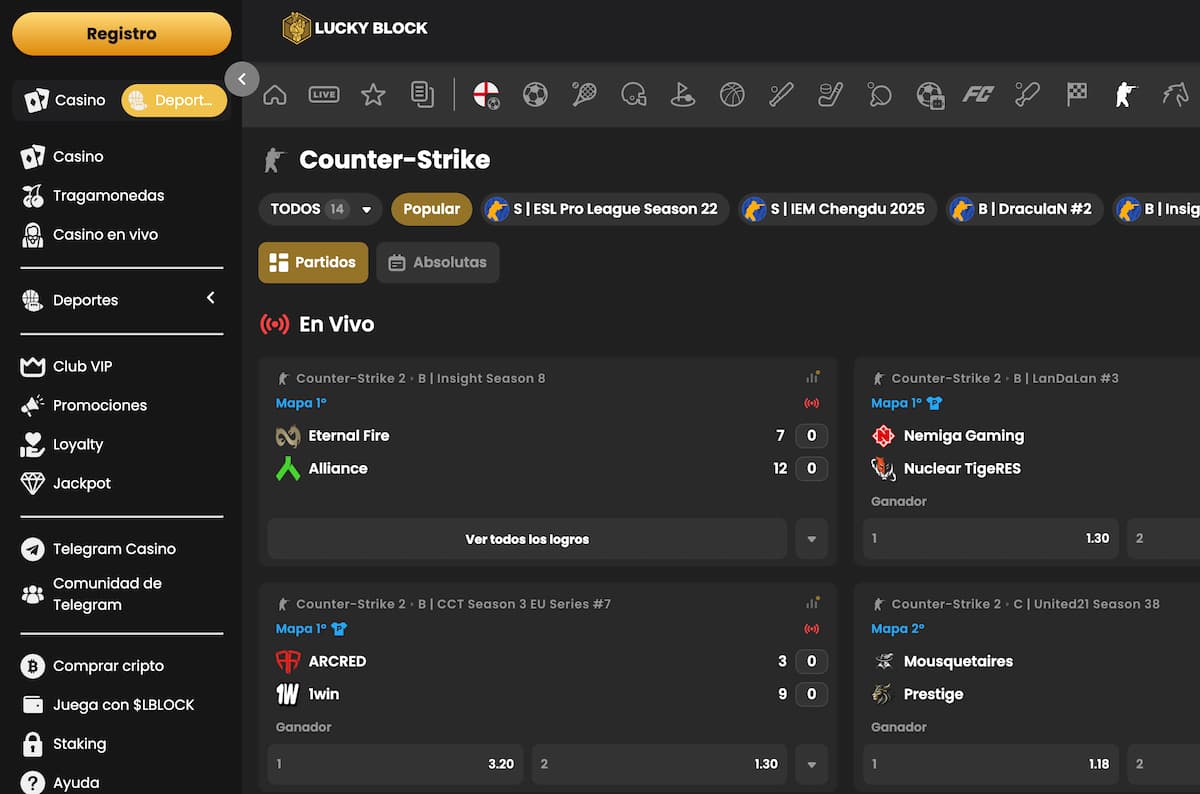The height and width of the screenshot is (794, 1200).
Task: Click the Registro button
Action: (x=121, y=34)
